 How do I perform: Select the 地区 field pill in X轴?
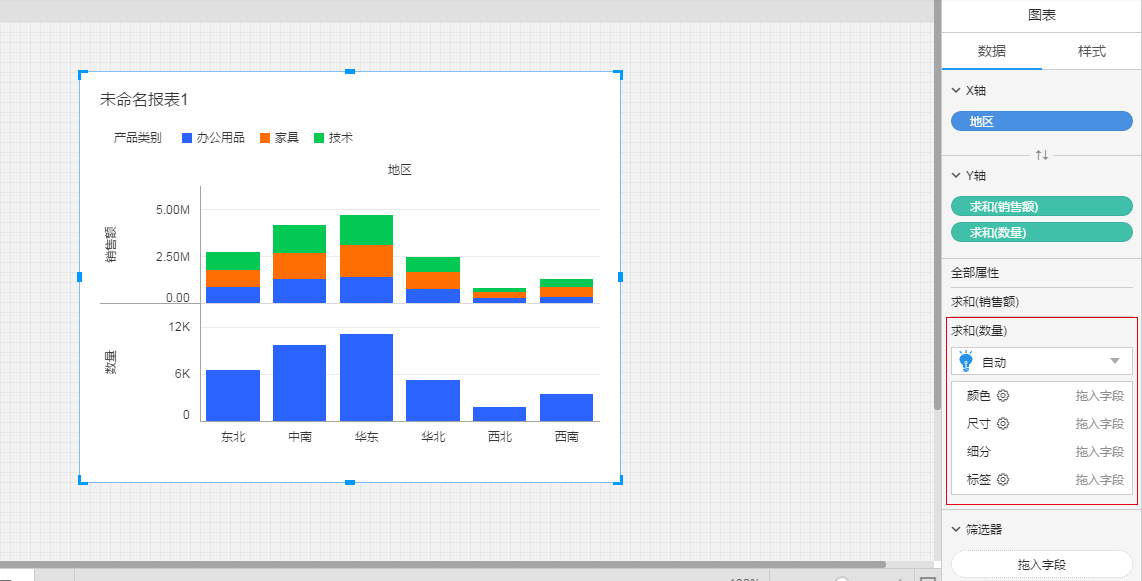point(1041,122)
